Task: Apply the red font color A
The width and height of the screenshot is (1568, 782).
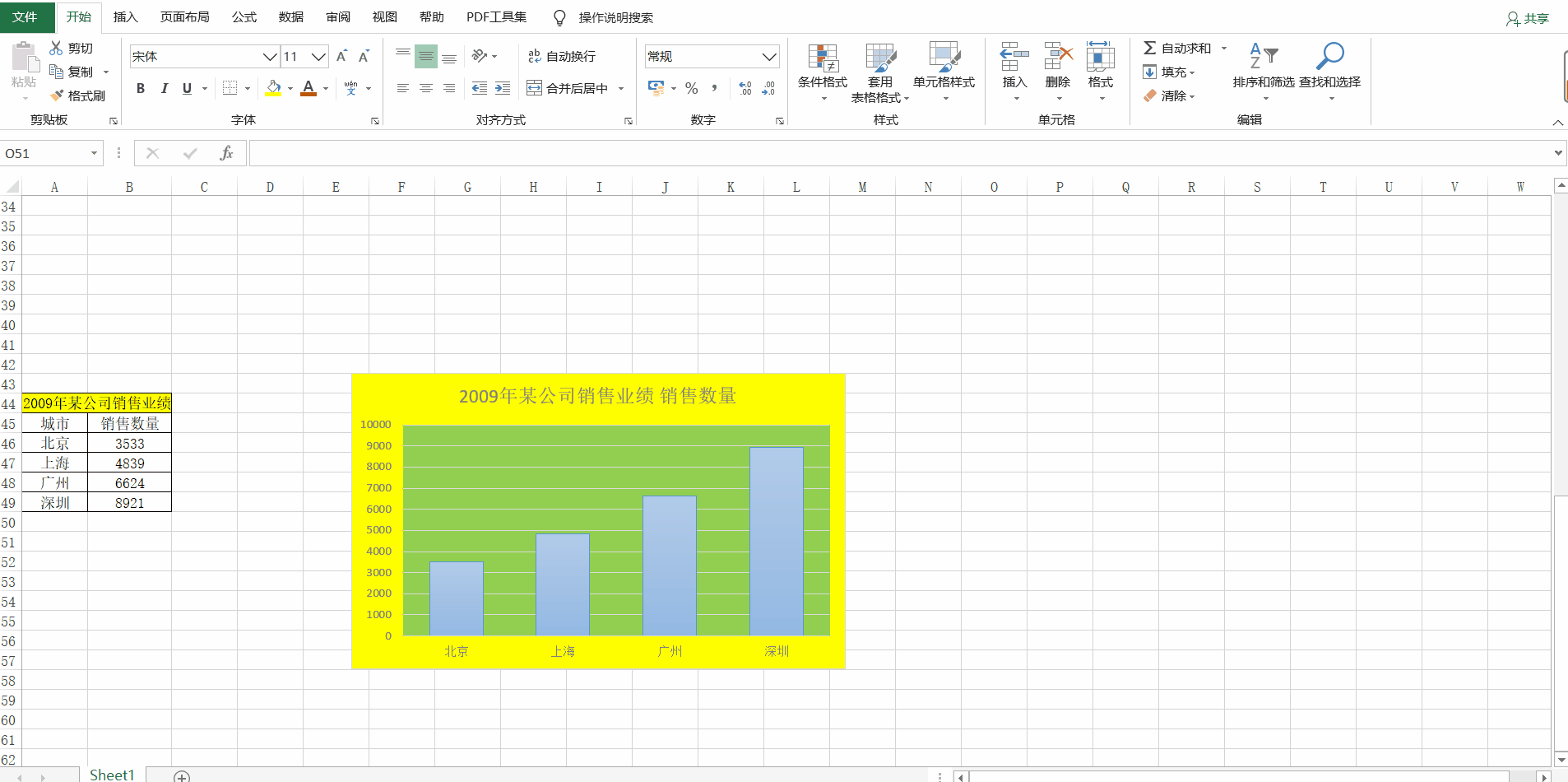Action: point(308,88)
